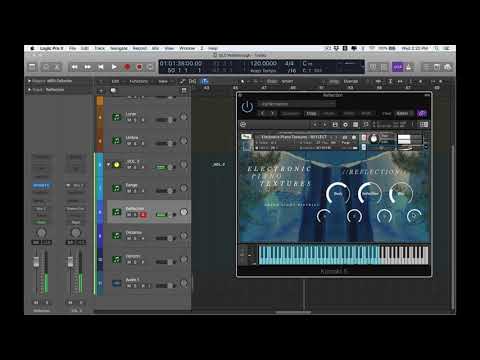The image size is (480, 360).
Task: Click the plug-in Copy button
Action: pos(311,114)
